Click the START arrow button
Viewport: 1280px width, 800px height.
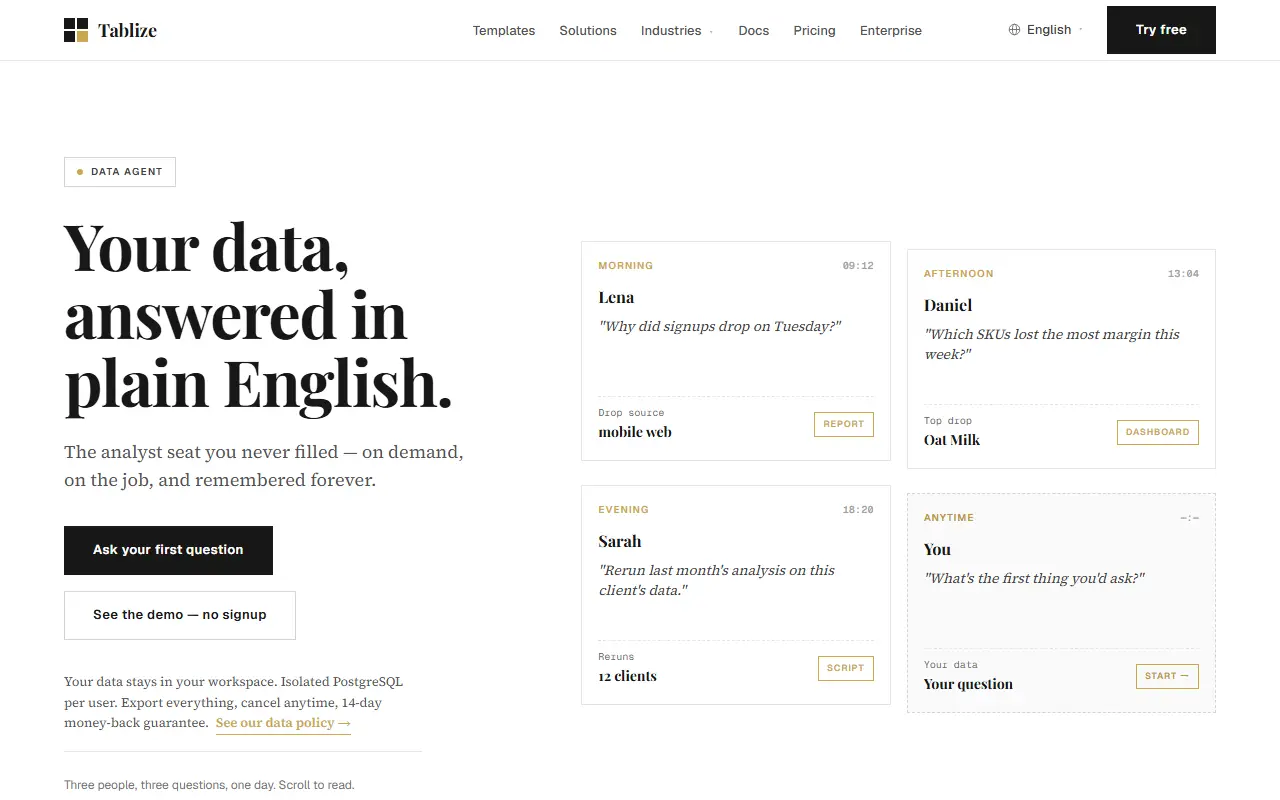tap(1167, 676)
